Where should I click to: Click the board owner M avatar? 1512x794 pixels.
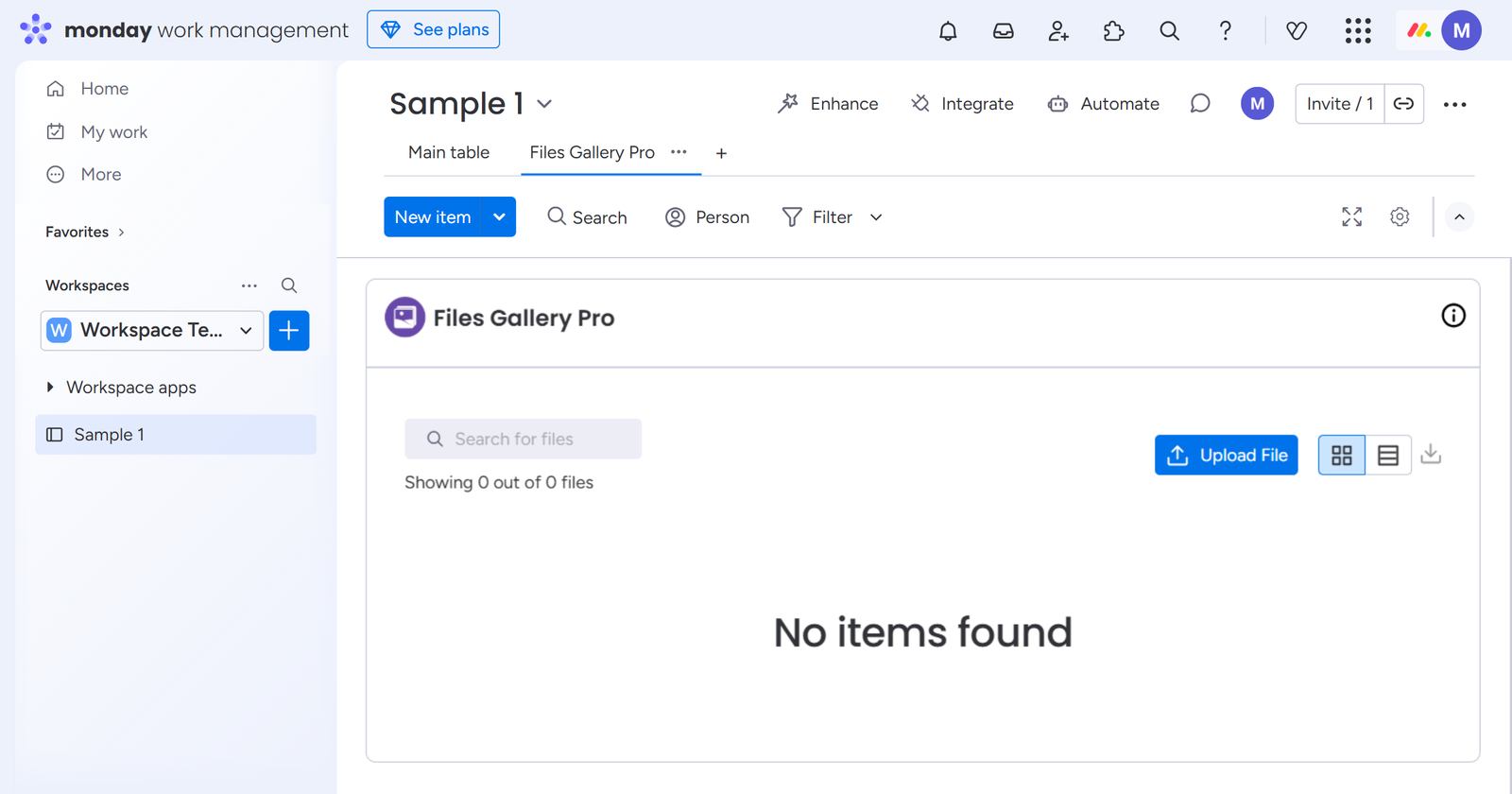point(1258,104)
